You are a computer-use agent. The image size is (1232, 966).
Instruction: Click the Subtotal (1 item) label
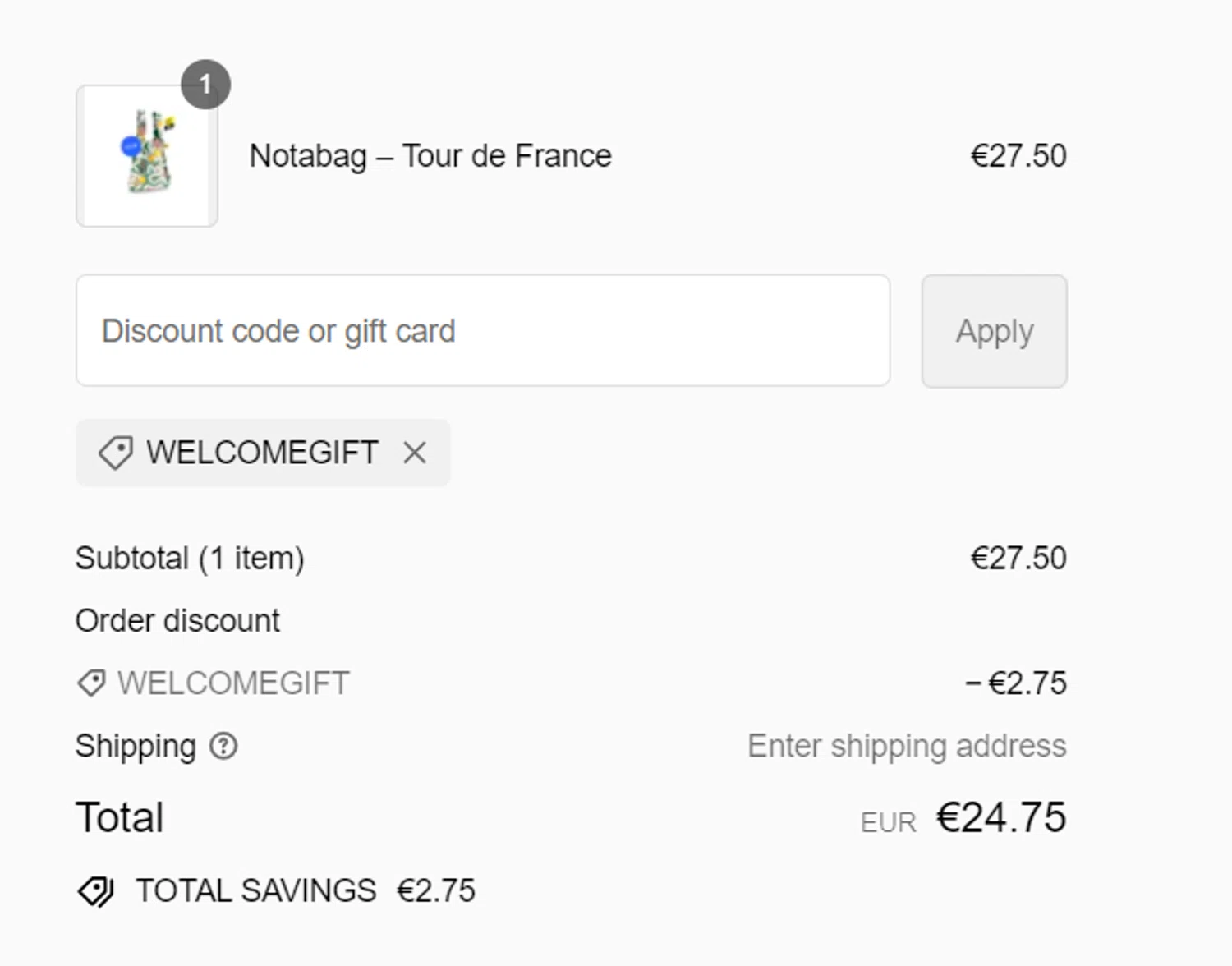coord(190,559)
